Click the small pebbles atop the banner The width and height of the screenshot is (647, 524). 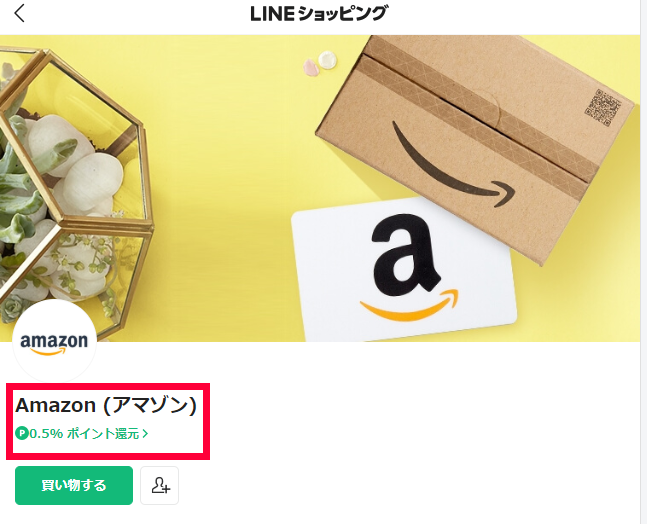[x=320, y=64]
